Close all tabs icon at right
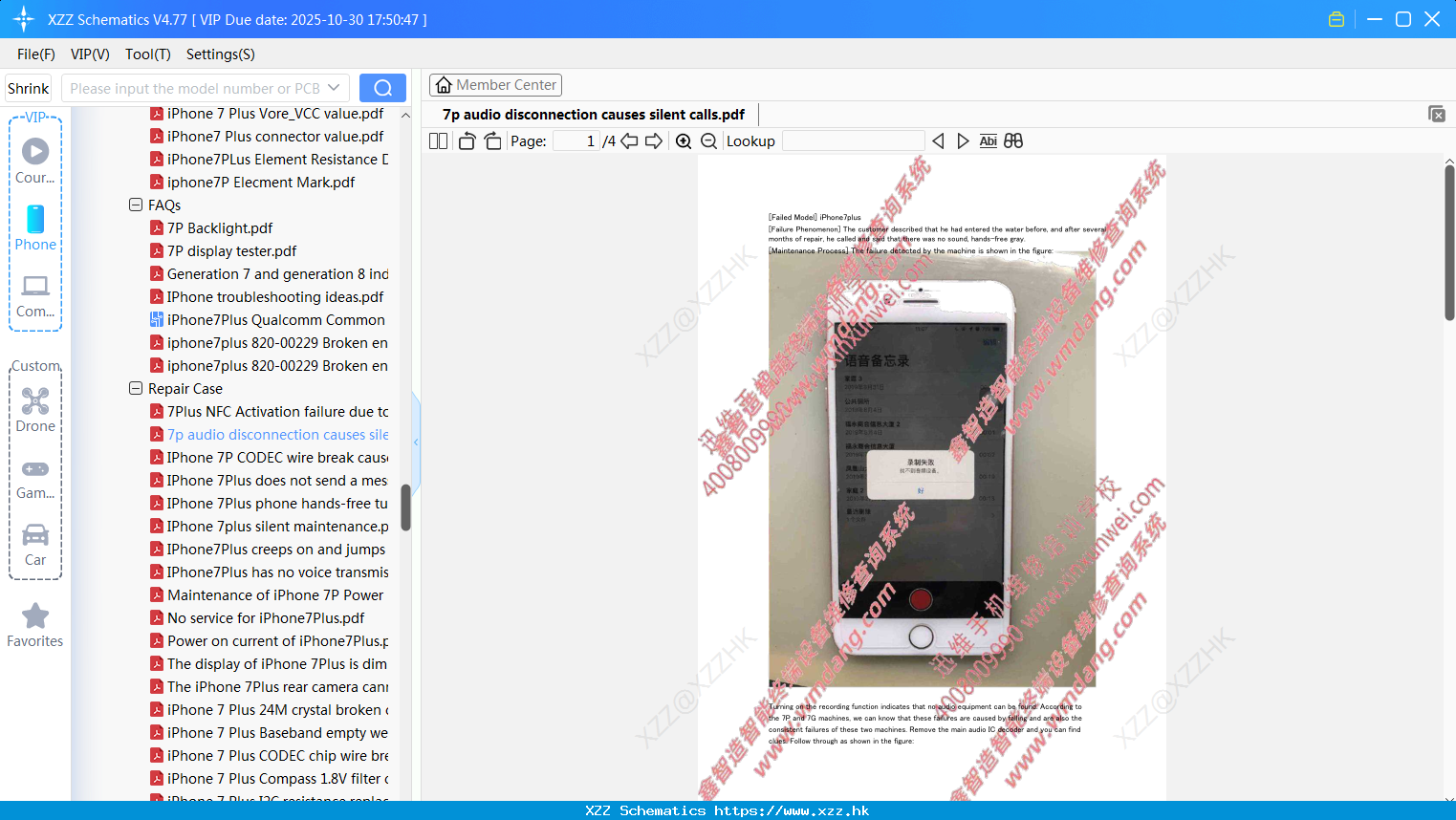Viewport: 1456px width, 820px height. click(x=1437, y=114)
